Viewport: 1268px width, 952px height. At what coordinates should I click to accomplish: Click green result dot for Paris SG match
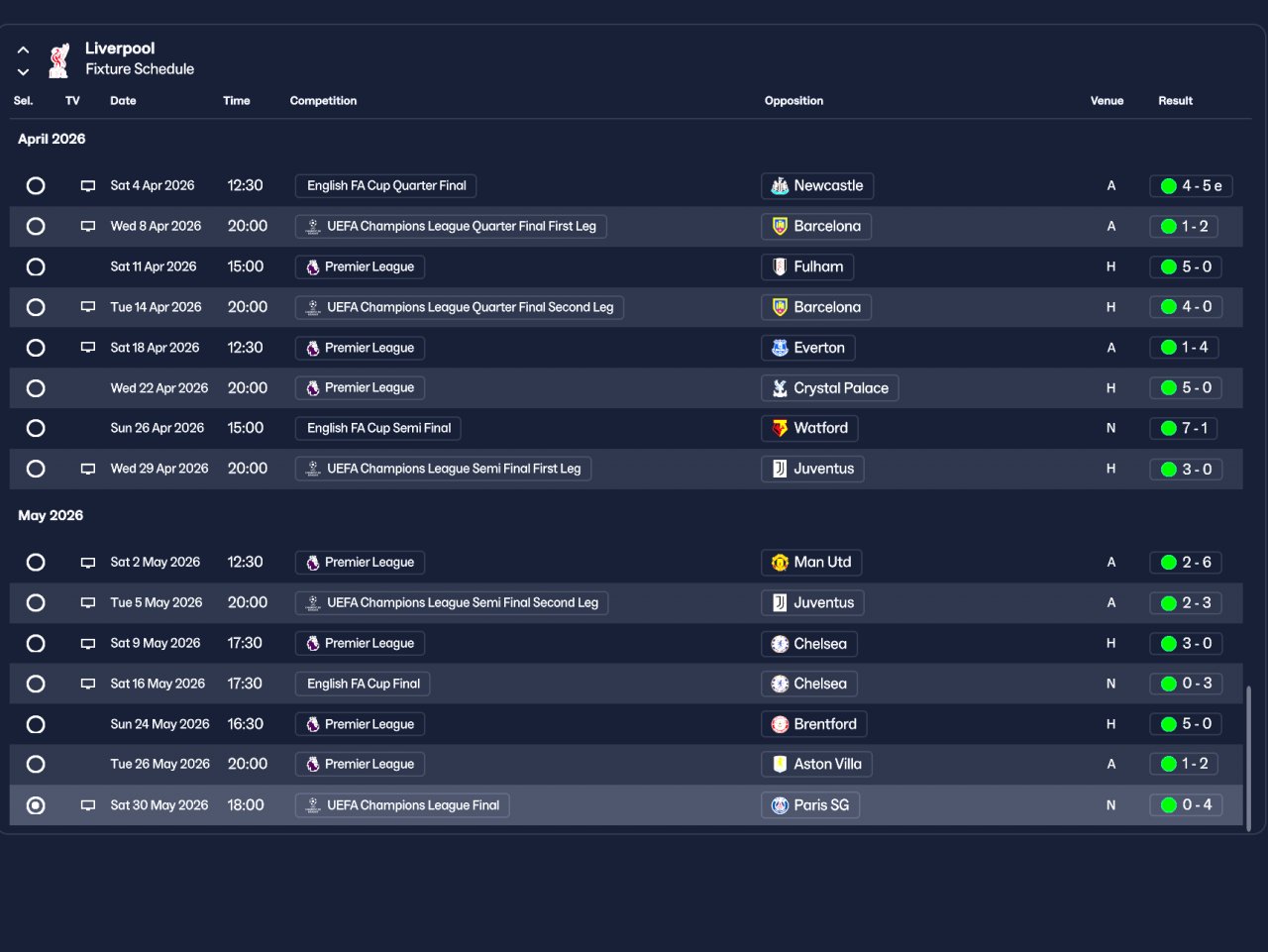click(1169, 805)
